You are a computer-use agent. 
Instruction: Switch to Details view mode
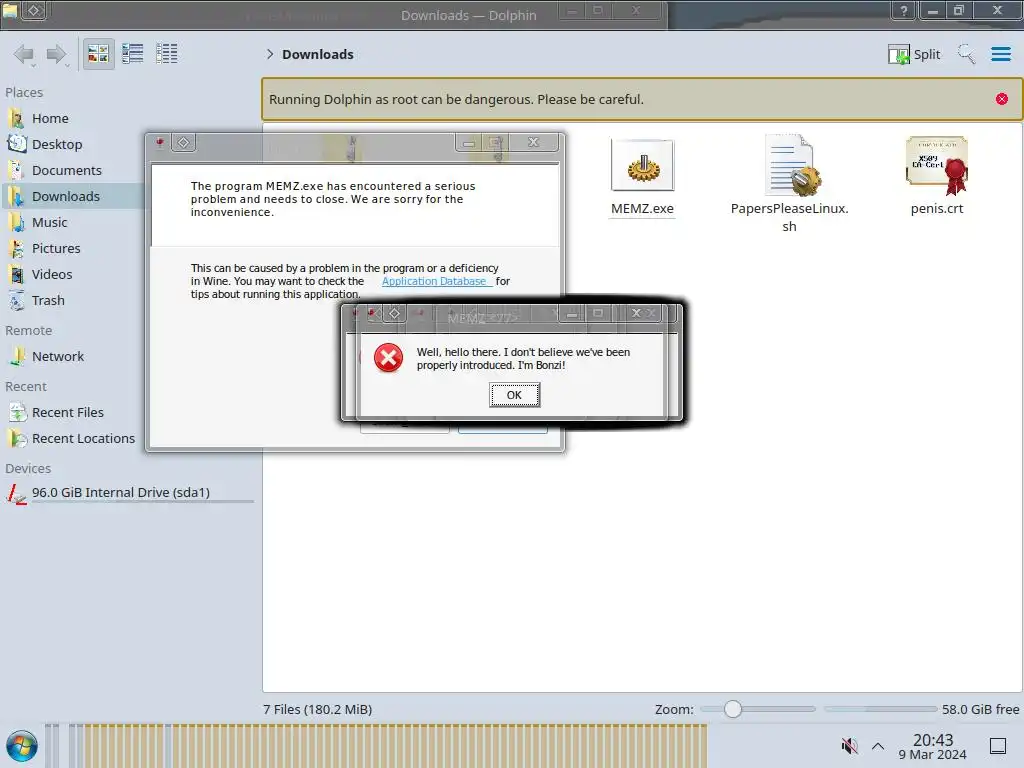click(167, 54)
